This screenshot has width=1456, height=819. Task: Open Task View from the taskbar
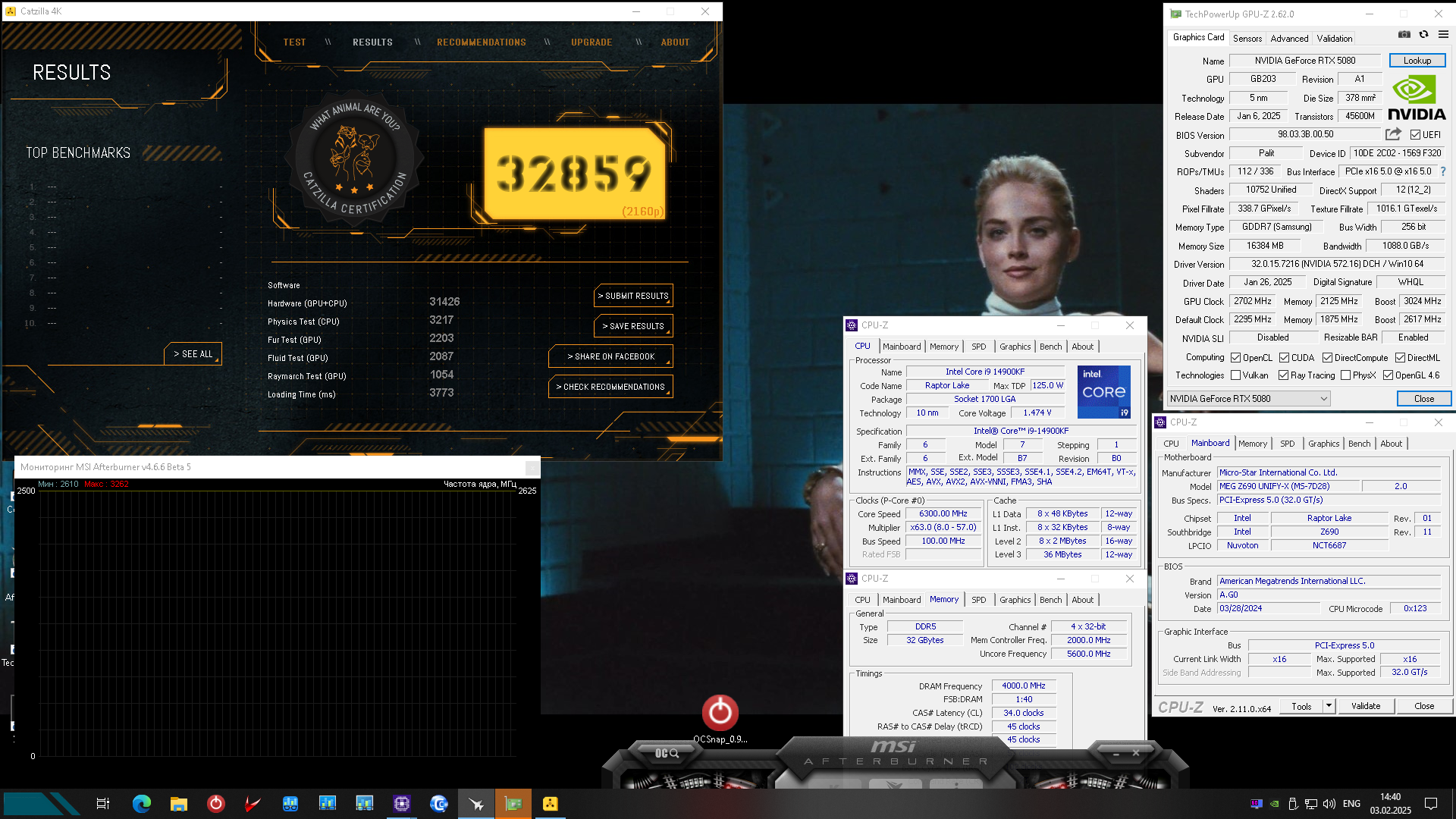103,803
